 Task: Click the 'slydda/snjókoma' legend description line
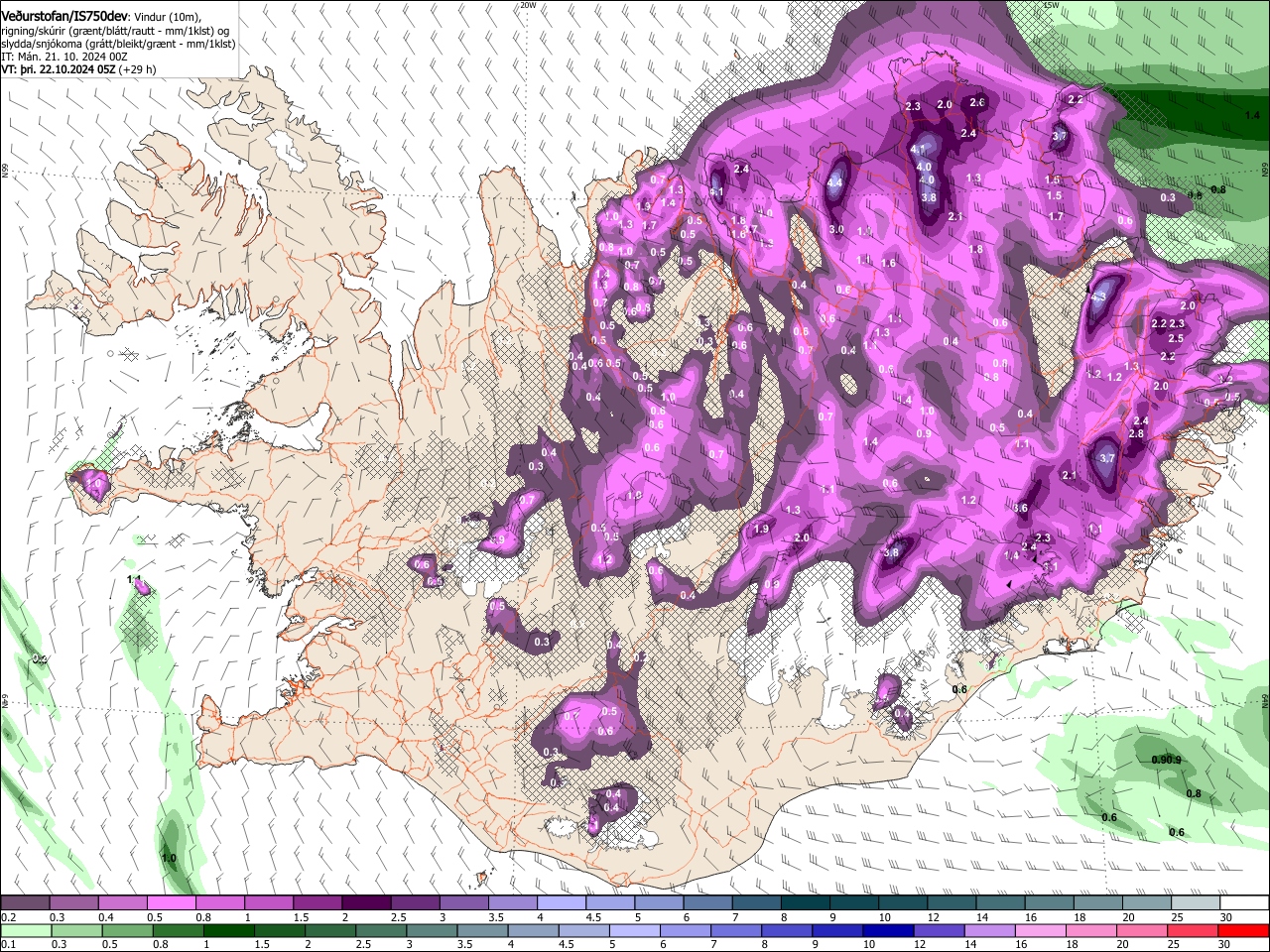(118, 44)
